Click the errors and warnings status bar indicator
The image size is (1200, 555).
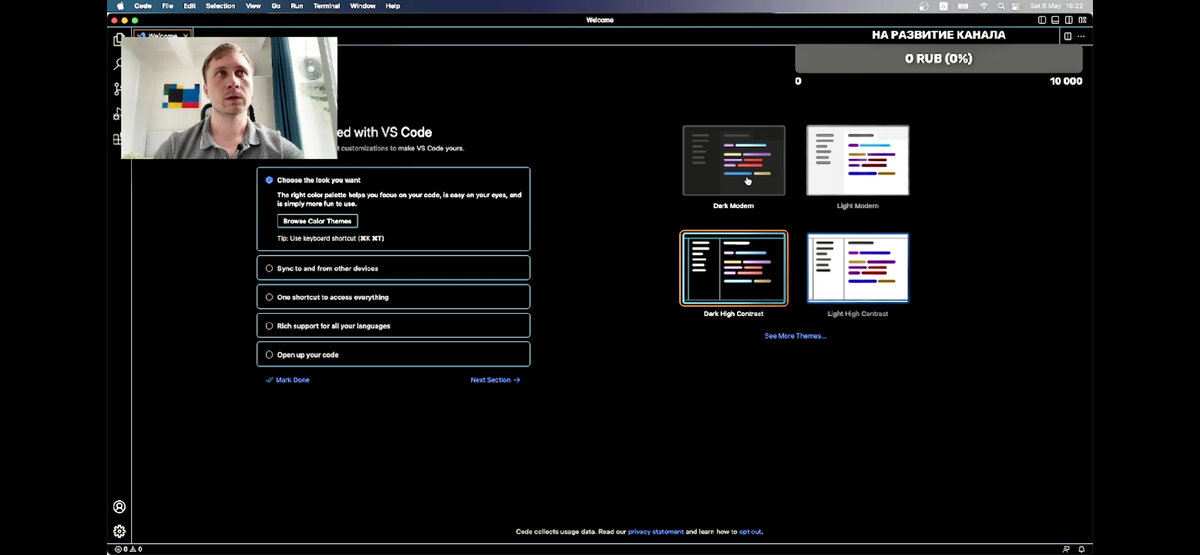(128, 549)
